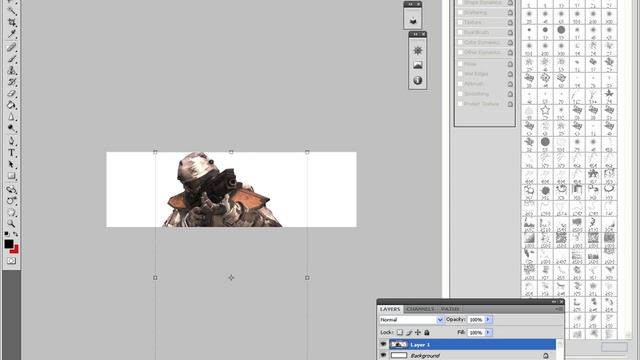Select the Crop tool
The image size is (640, 360).
[x=11, y=22]
